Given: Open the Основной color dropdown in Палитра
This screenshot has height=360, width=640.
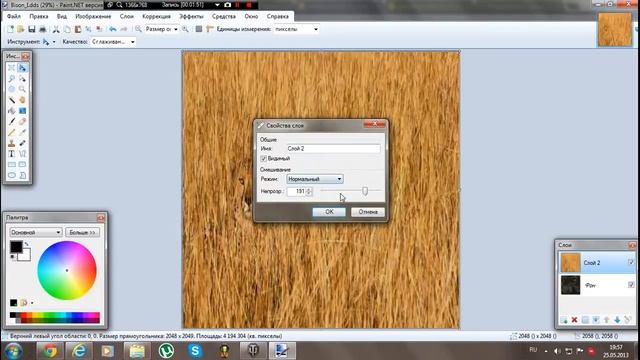Looking at the screenshot, I should pyautogui.click(x=36, y=232).
